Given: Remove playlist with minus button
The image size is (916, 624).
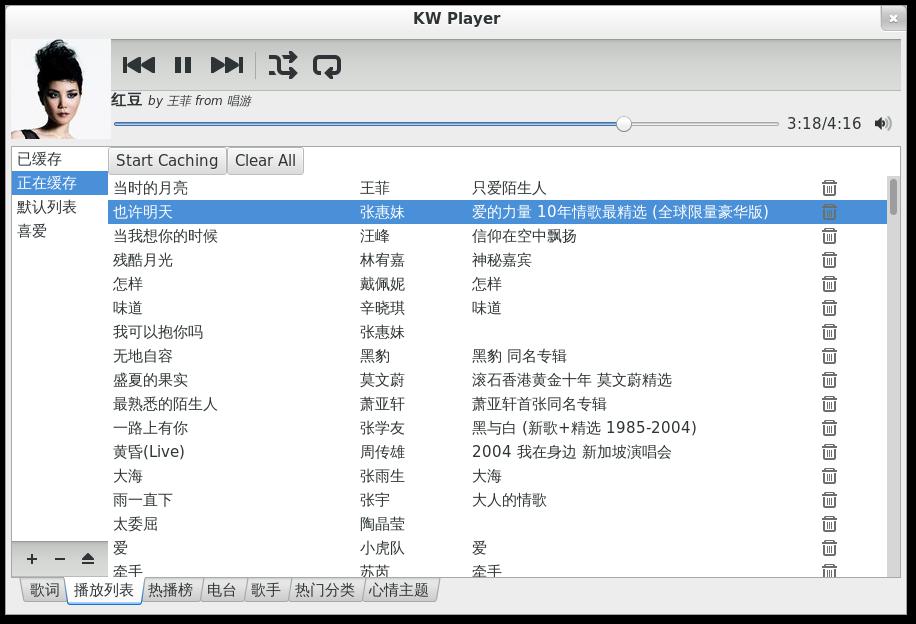Looking at the screenshot, I should [60, 559].
